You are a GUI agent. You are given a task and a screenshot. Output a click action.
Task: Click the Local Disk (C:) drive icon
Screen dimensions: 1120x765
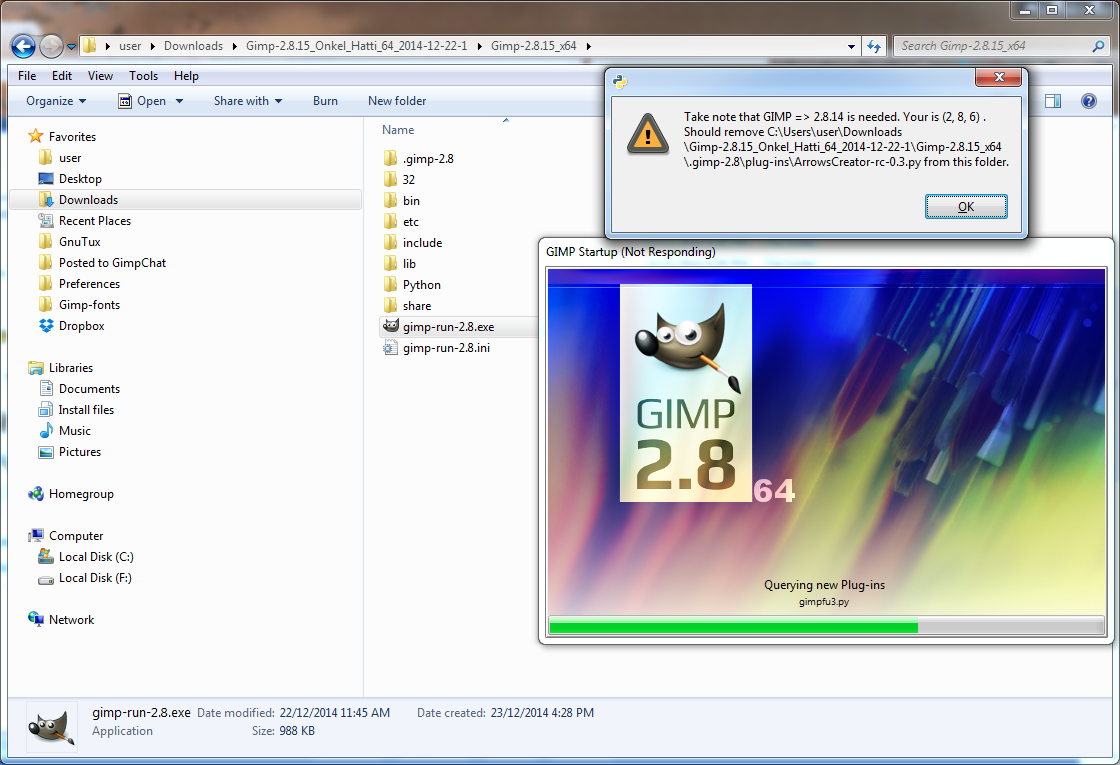46,556
